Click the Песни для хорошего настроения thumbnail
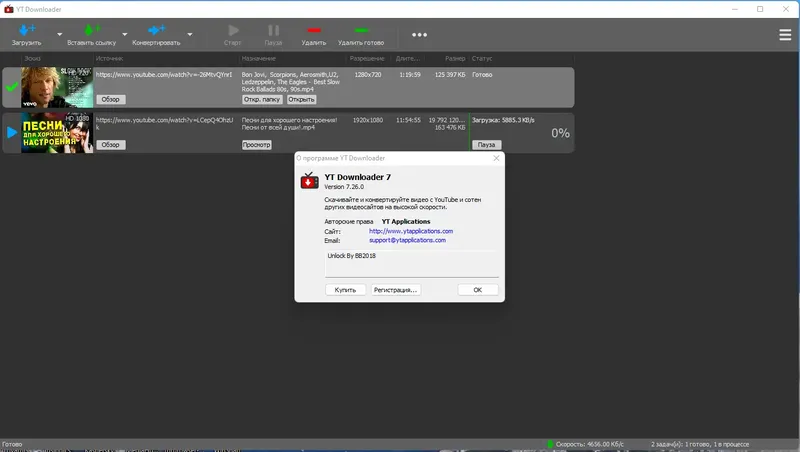 tap(57, 133)
